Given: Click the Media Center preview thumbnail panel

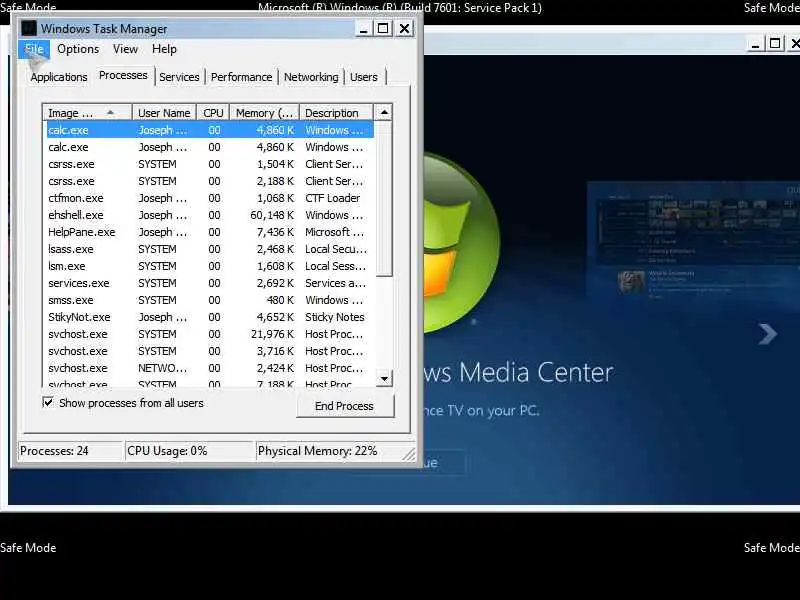Looking at the screenshot, I should (693, 240).
